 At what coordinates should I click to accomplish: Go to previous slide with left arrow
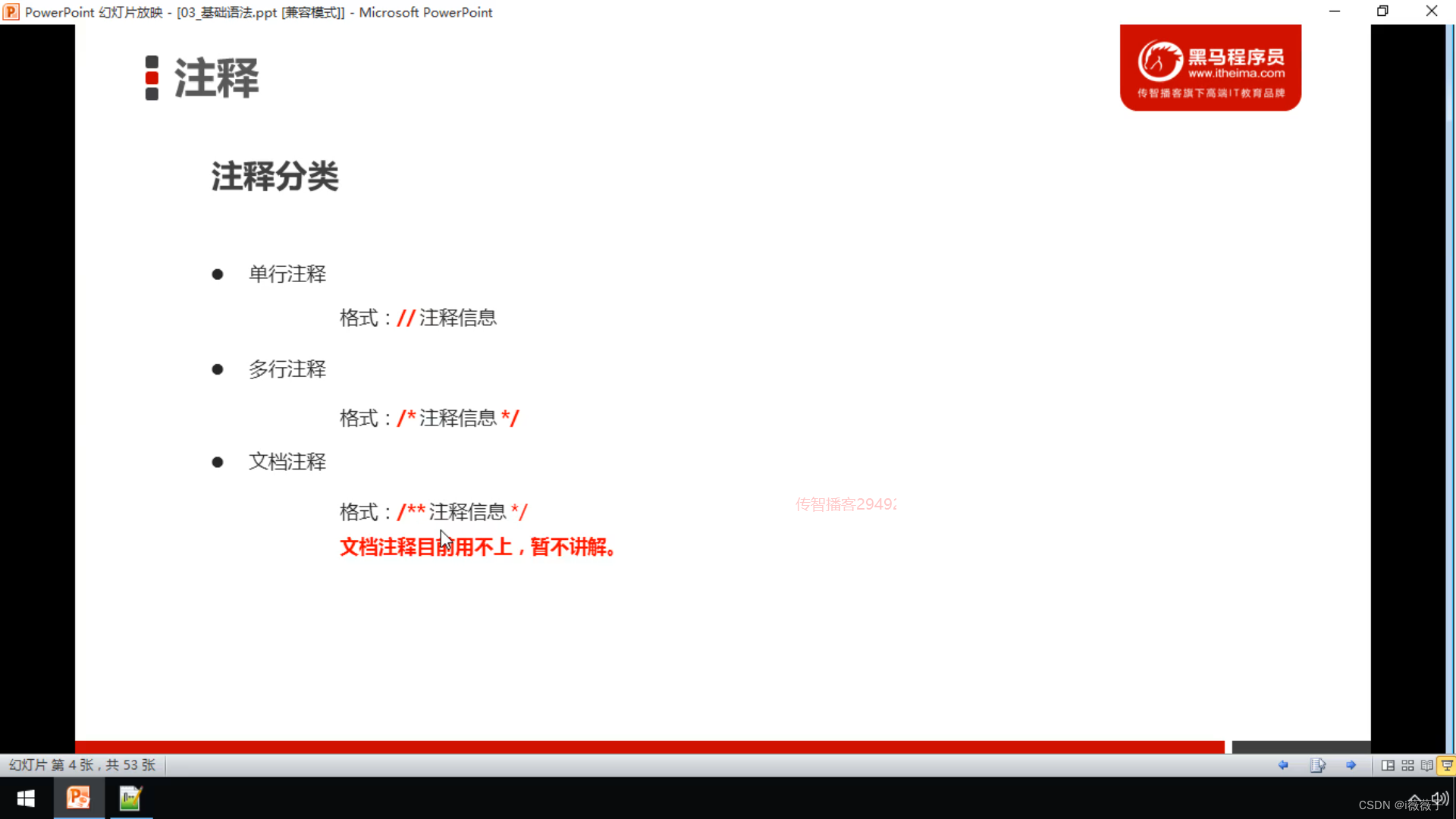coord(1283,765)
